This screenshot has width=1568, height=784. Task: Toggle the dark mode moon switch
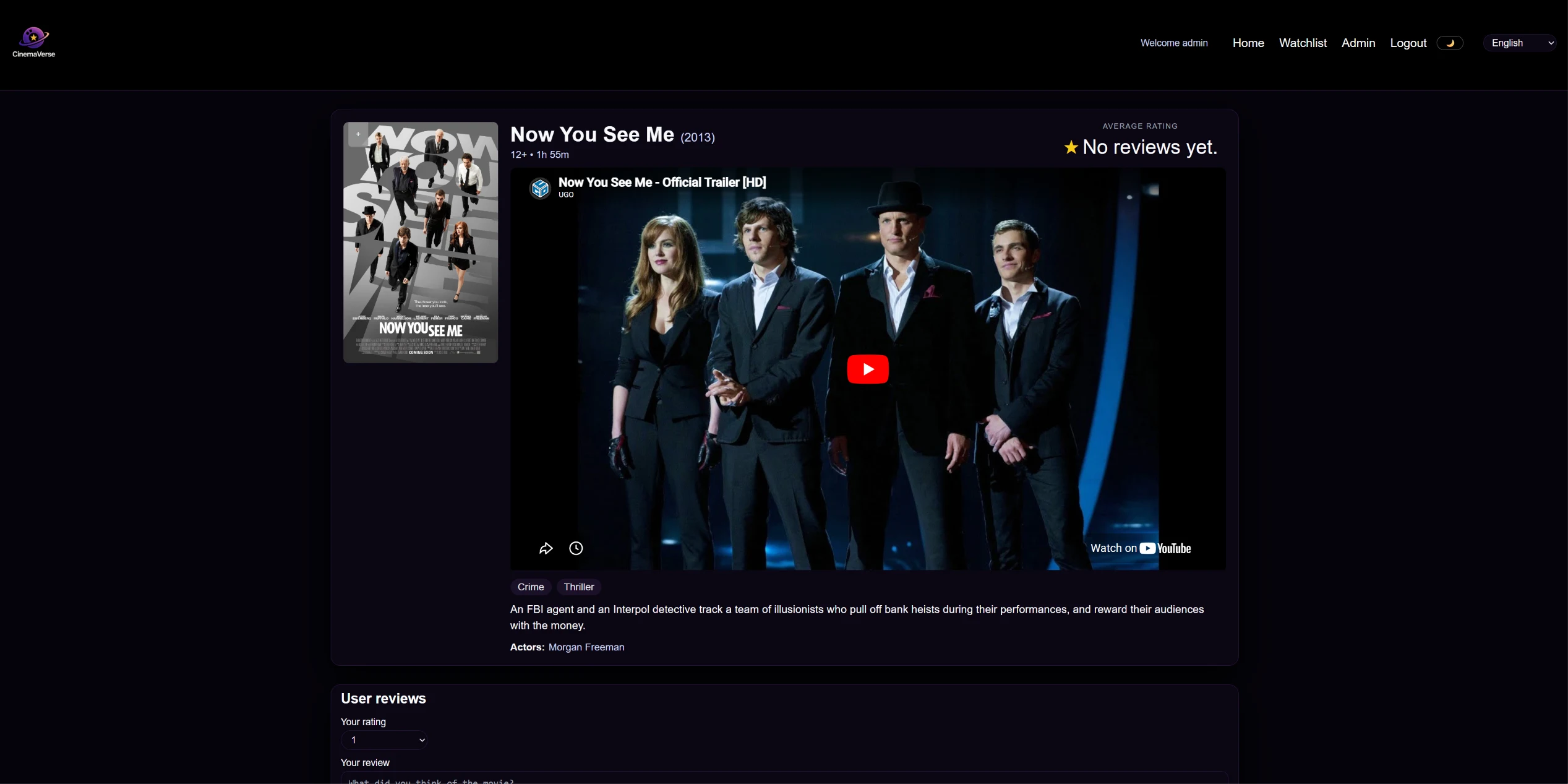click(x=1449, y=43)
